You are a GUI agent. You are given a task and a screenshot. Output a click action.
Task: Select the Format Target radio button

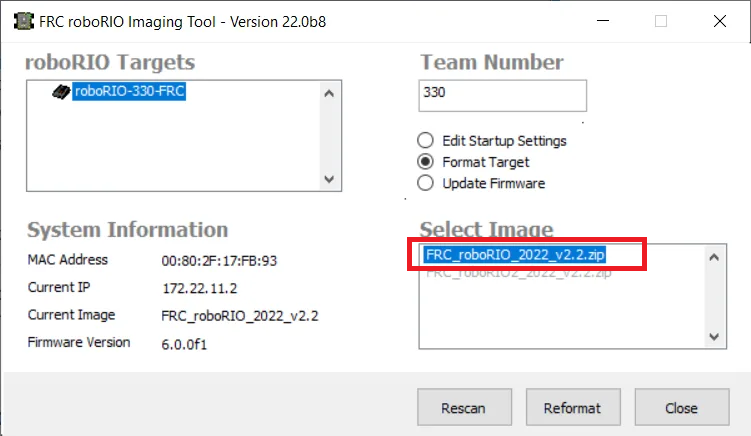(425, 162)
